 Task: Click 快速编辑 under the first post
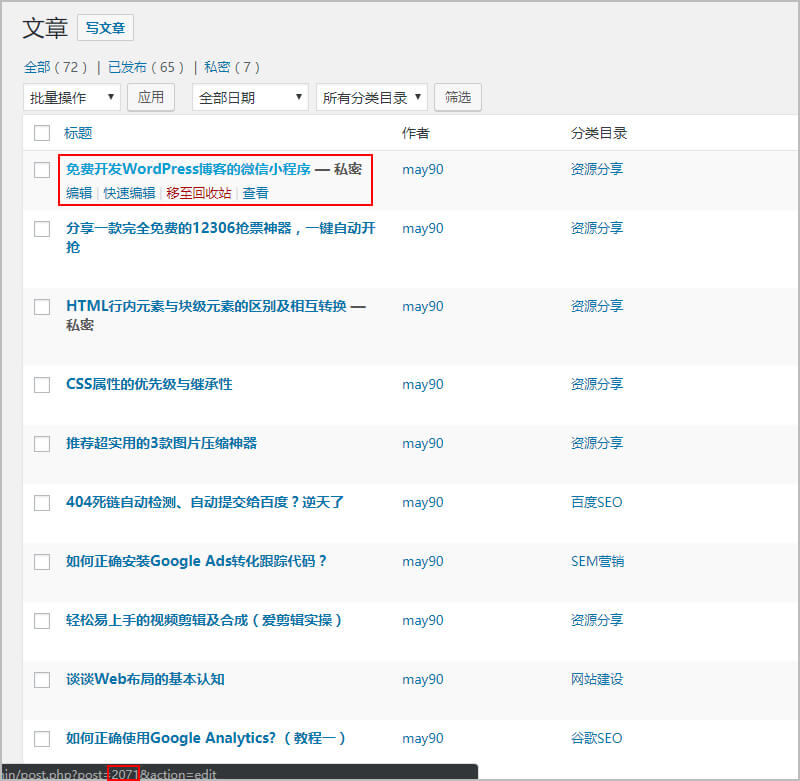click(129, 193)
